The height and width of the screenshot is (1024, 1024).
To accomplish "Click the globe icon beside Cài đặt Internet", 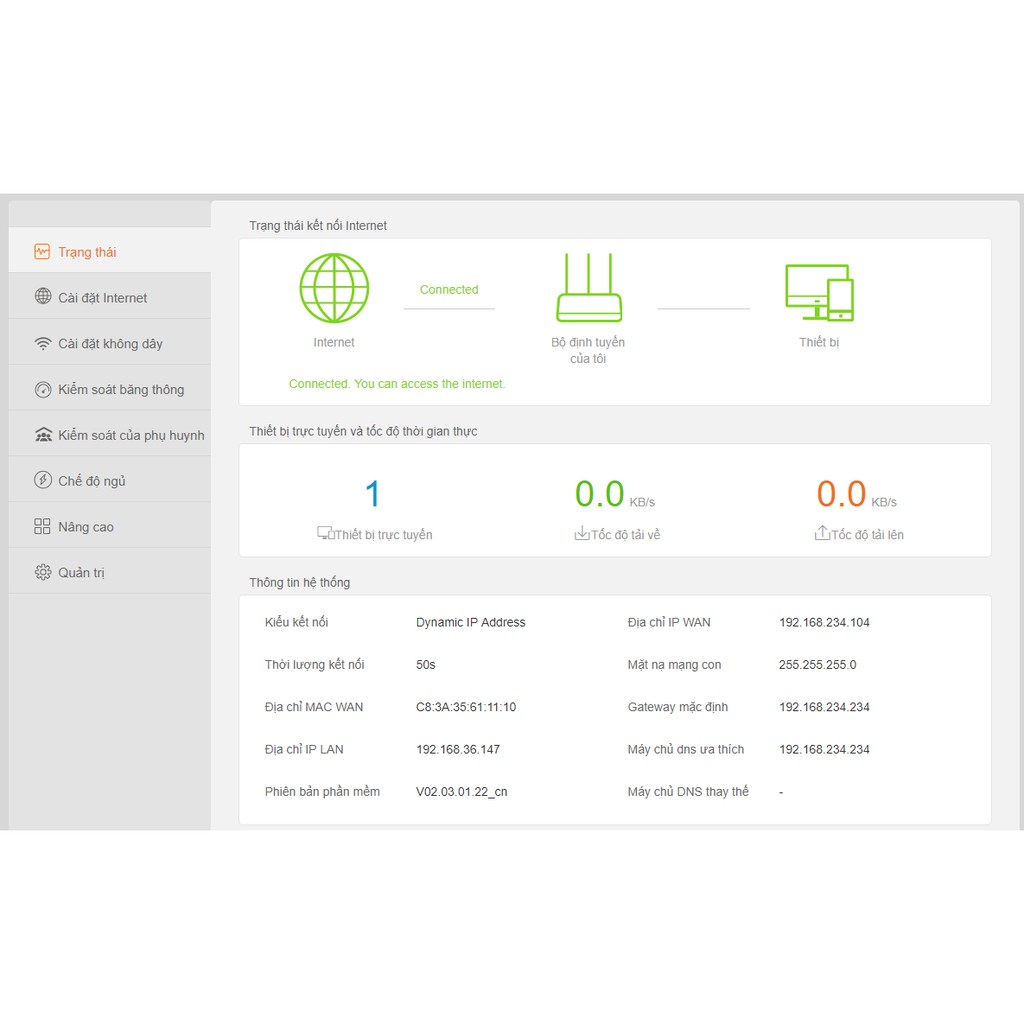I will (x=43, y=297).
